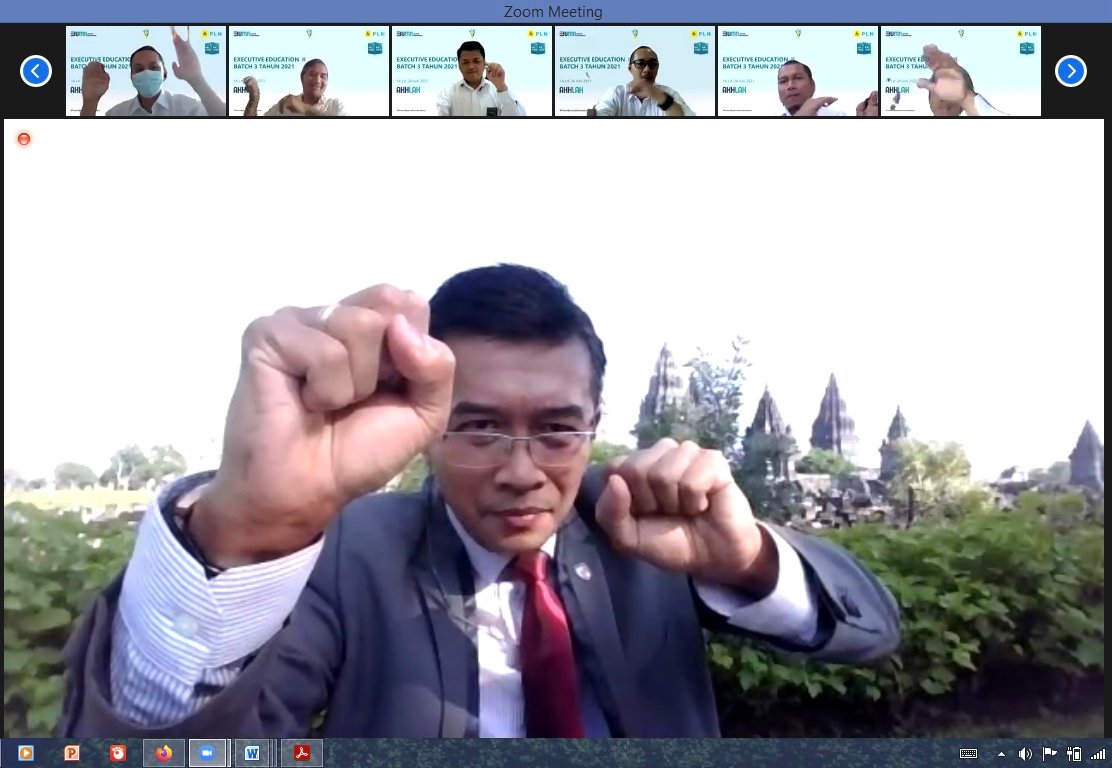Open the red screen recorder taskbar icon

pyautogui.click(x=118, y=753)
